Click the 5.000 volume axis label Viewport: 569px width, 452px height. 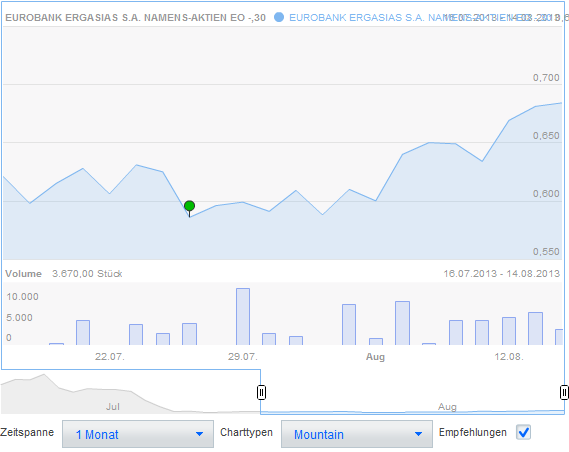click(19, 317)
